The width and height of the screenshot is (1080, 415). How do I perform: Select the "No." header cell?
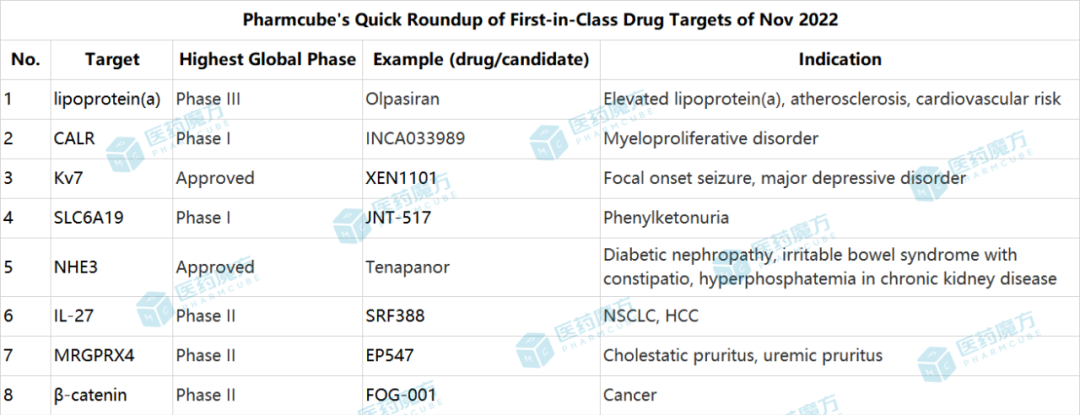click(26, 59)
